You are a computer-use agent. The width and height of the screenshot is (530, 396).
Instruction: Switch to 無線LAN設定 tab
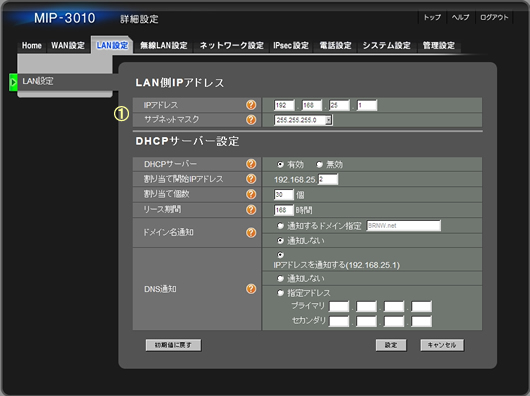[164, 45]
